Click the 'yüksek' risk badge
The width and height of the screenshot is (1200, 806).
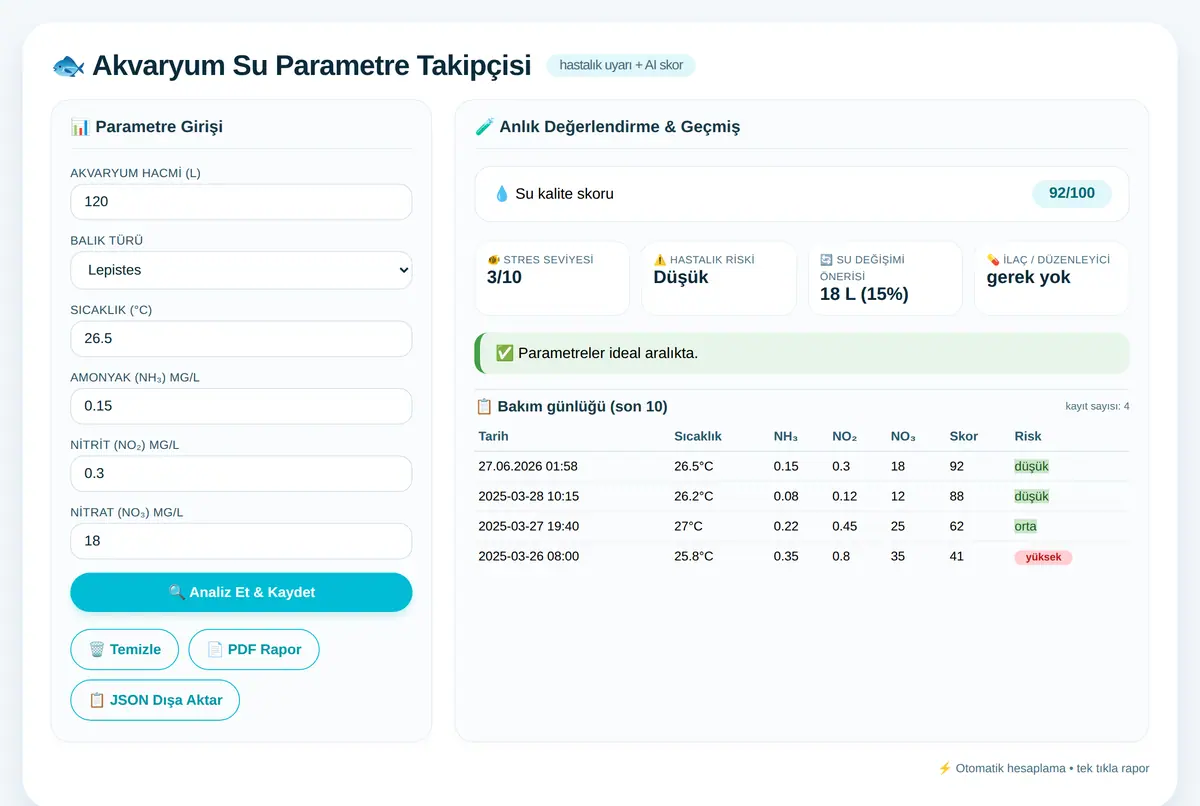tap(1043, 557)
